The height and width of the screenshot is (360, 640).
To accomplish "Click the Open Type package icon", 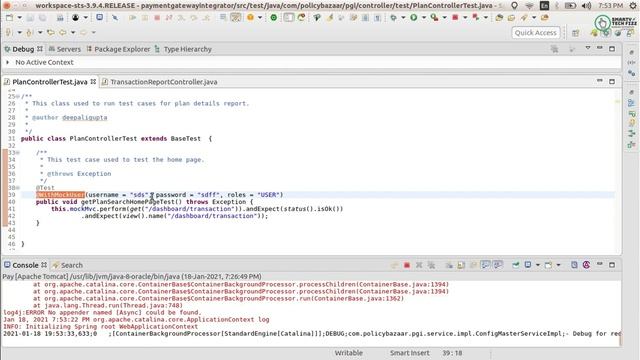I will click(499, 18).
